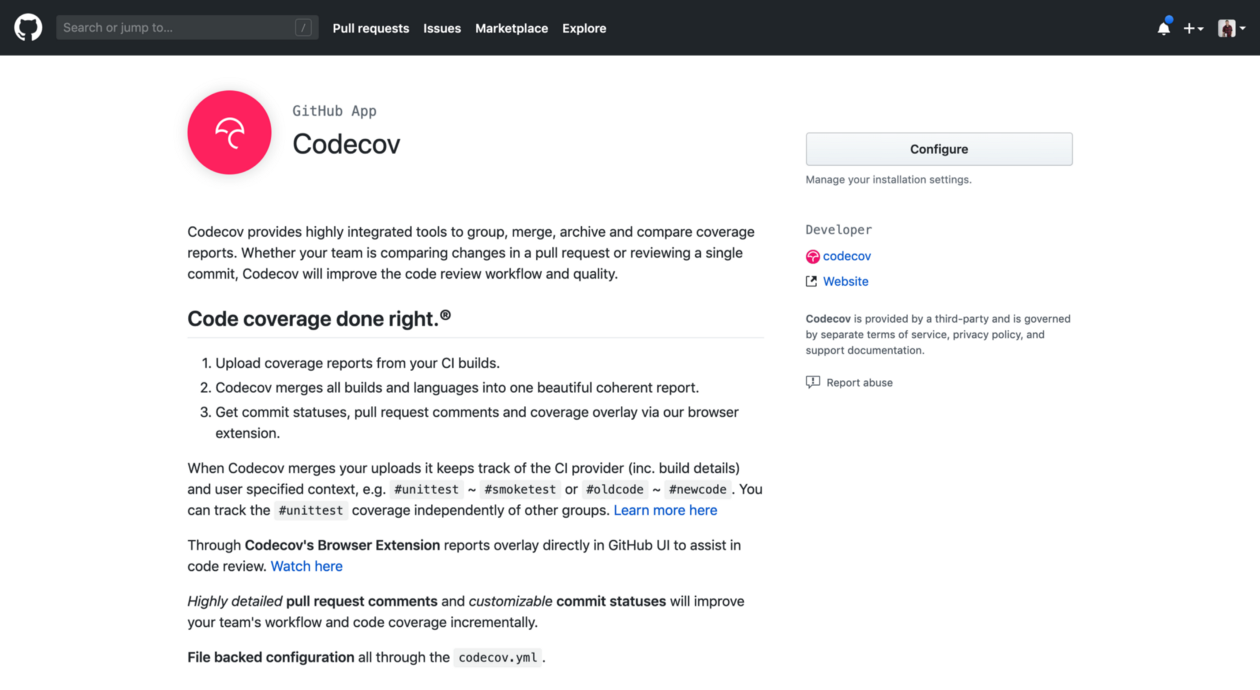
Task: Click the Report abuse book icon
Action: point(812,381)
